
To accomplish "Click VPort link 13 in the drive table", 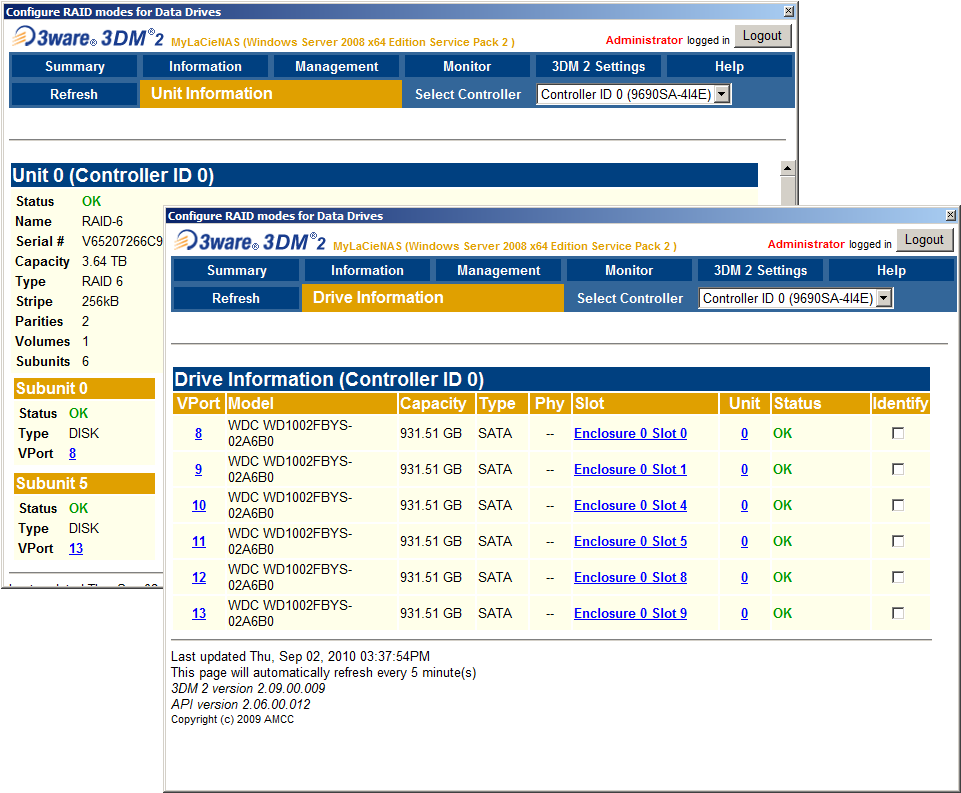I will (x=199, y=613).
